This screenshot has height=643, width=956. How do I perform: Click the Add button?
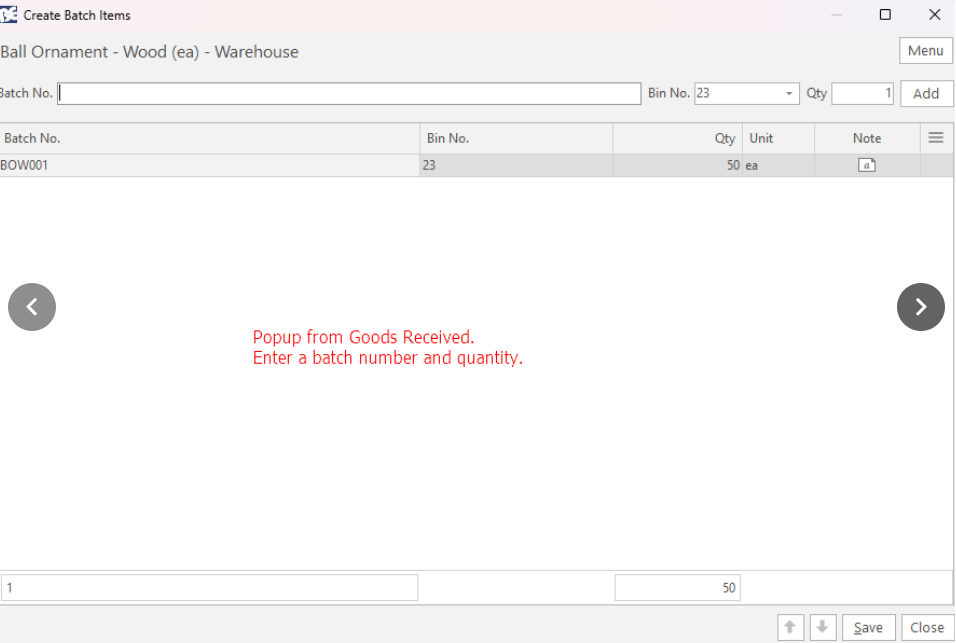pyautogui.click(x=926, y=93)
